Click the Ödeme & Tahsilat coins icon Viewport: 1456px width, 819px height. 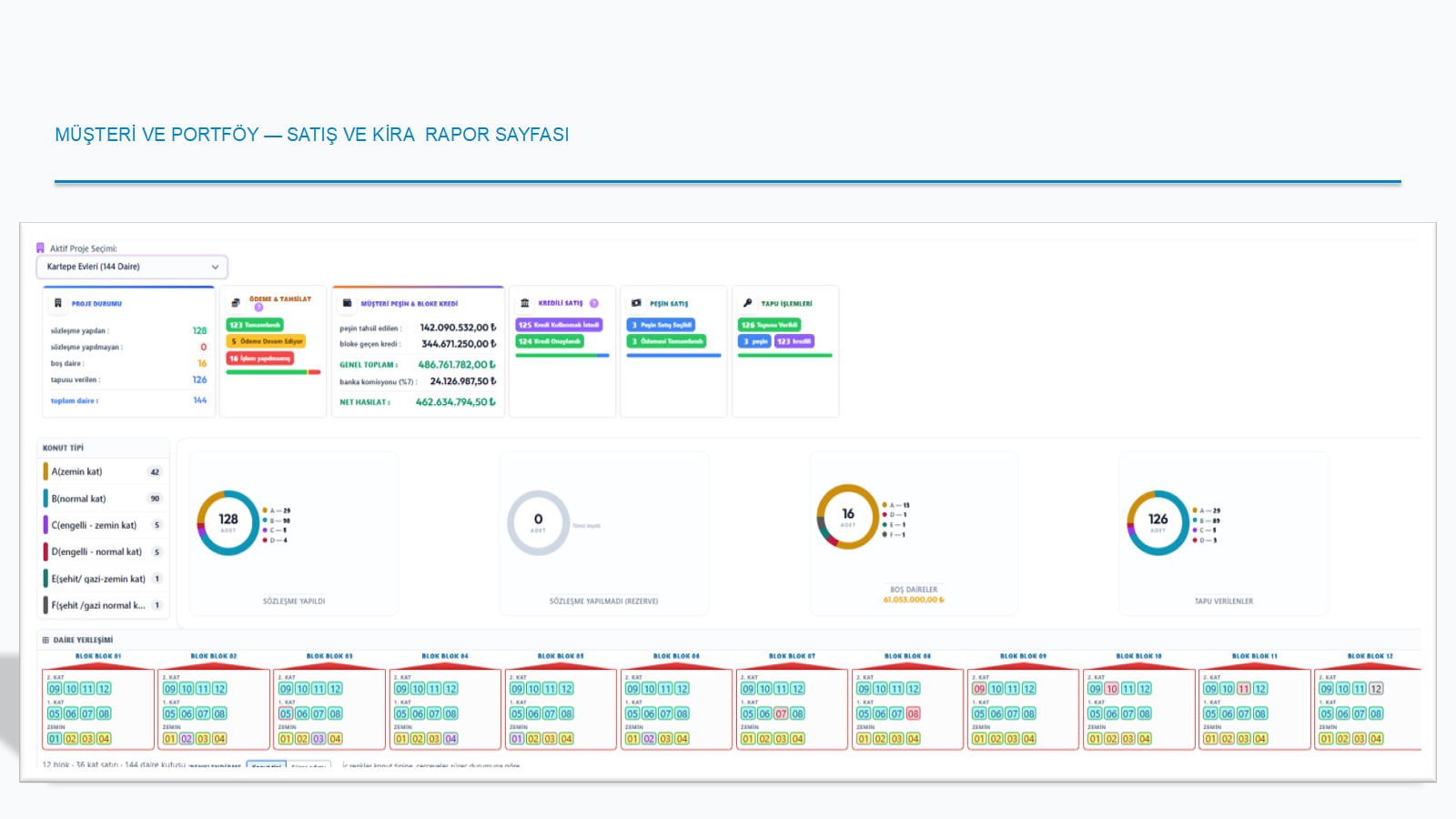pos(236,302)
